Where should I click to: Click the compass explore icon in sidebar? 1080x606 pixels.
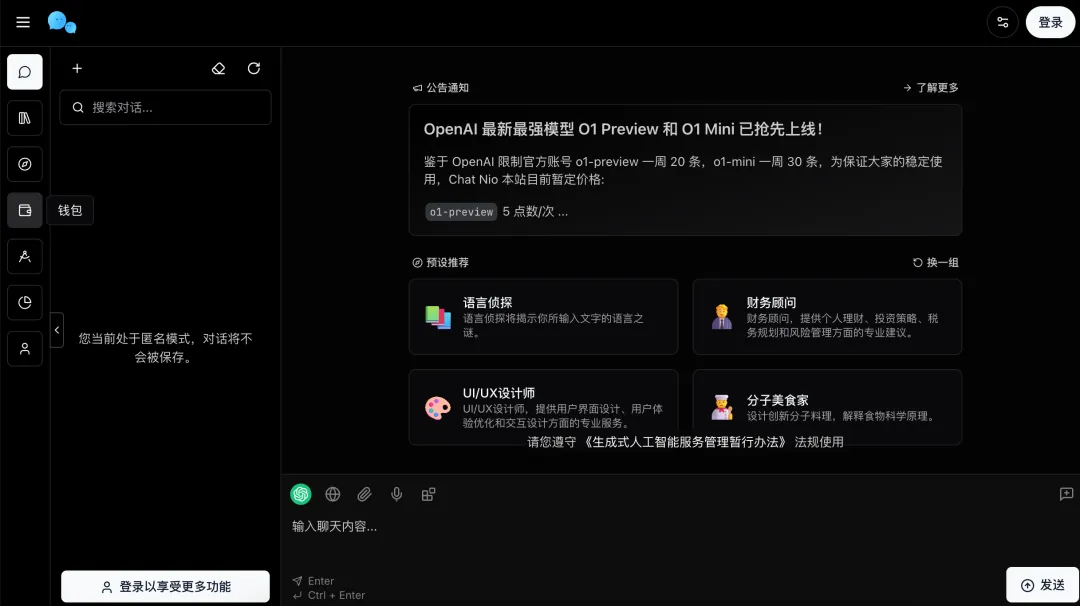pyautogui.click(x=25, y=164)
